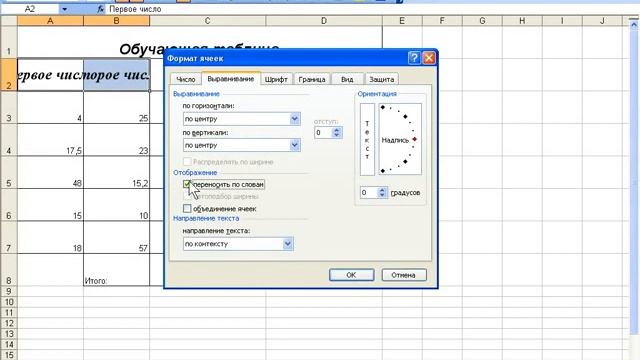Click the градусов degrees input field
Image resolution: width=640 pixels, height=360 pixels.
(369, 193)
